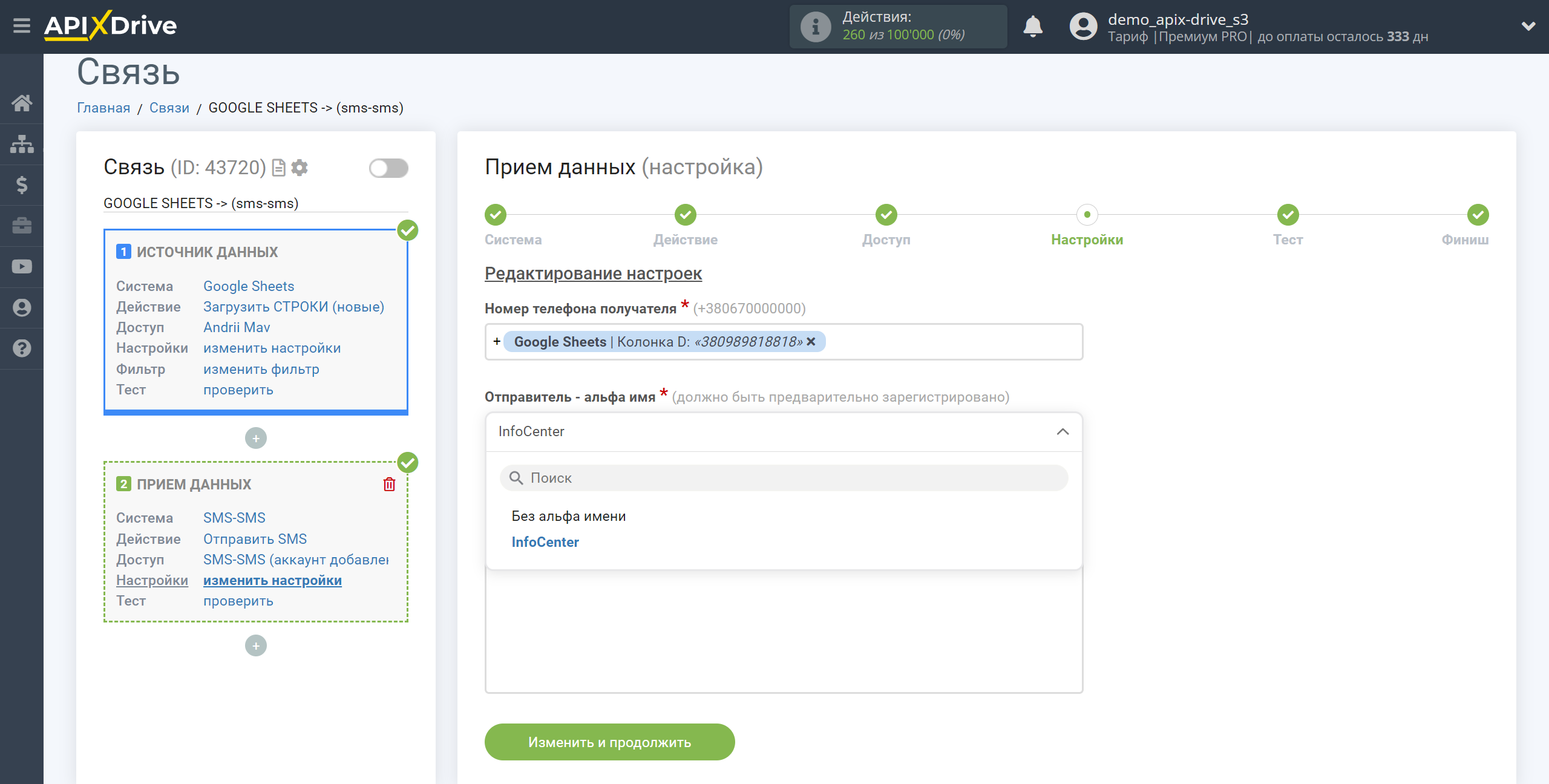Open the profile icon in the sidebar
Image resolution: width=1549 pixels, height=784 pixels.
[22, 307]
